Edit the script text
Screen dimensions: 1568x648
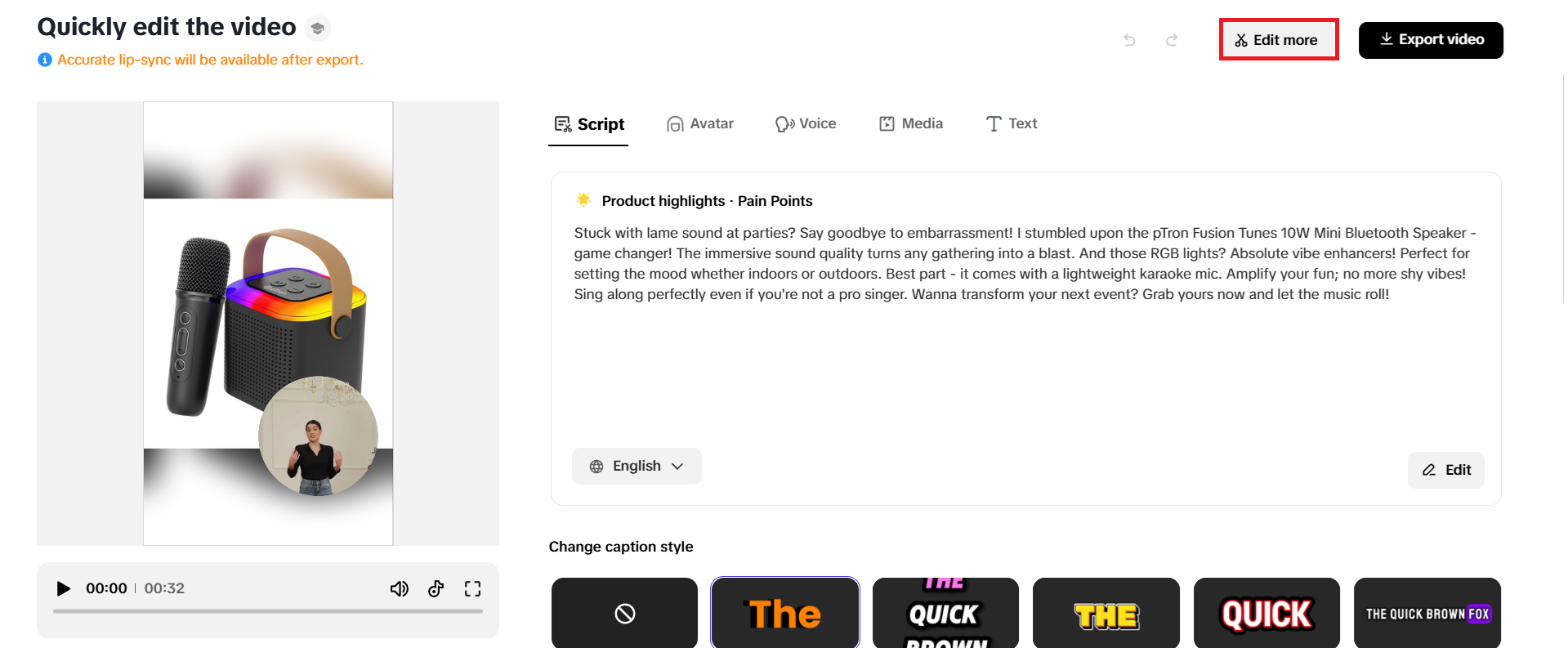pyautogui.click(x=1445, y=470)
